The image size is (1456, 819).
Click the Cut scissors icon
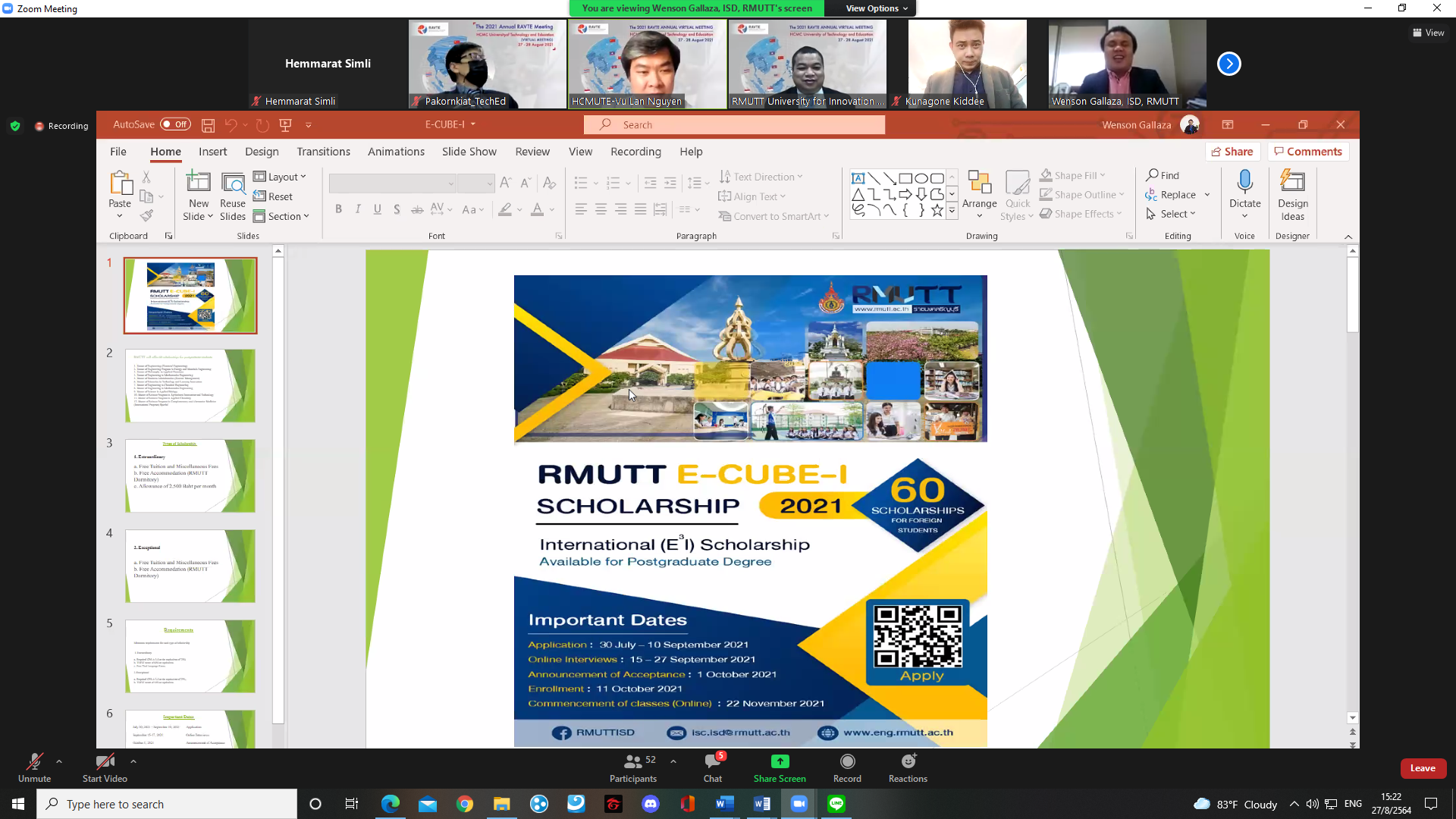point(146,177)
